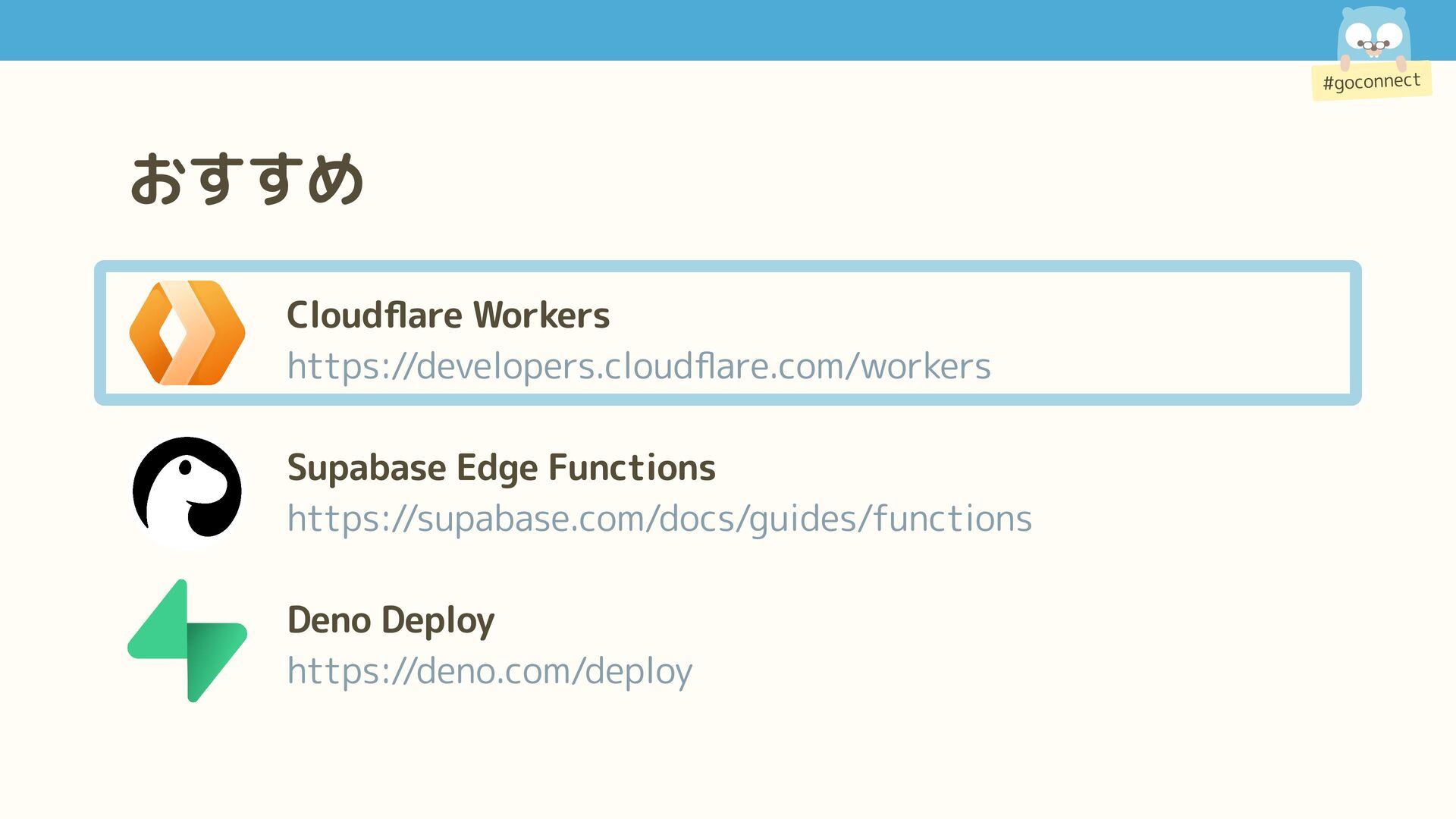Click the gopher's right paw on the label
This screenshot has height=819, width=1456.
click(x=1401, y=63)
